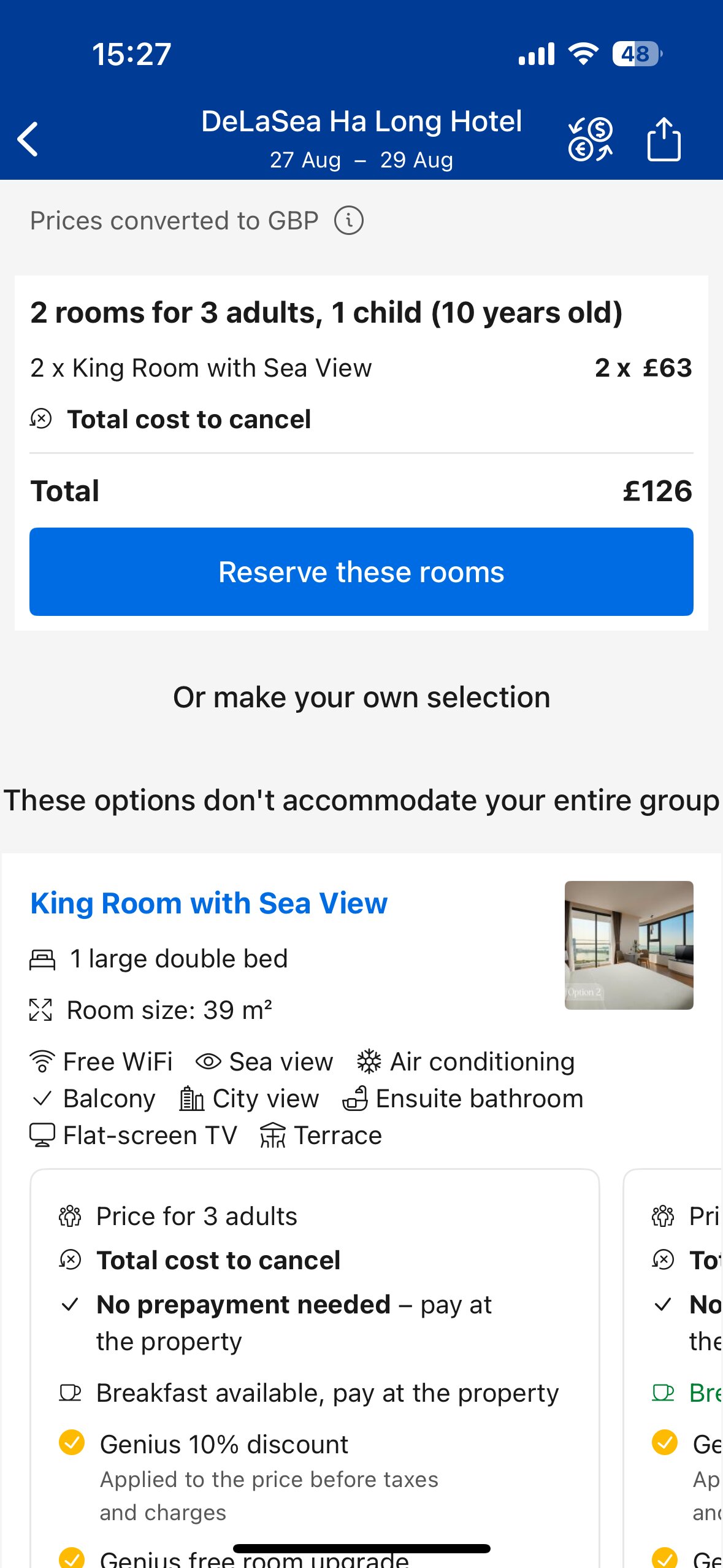Tap the Ensuite bathroom icon

[355, 1098]
